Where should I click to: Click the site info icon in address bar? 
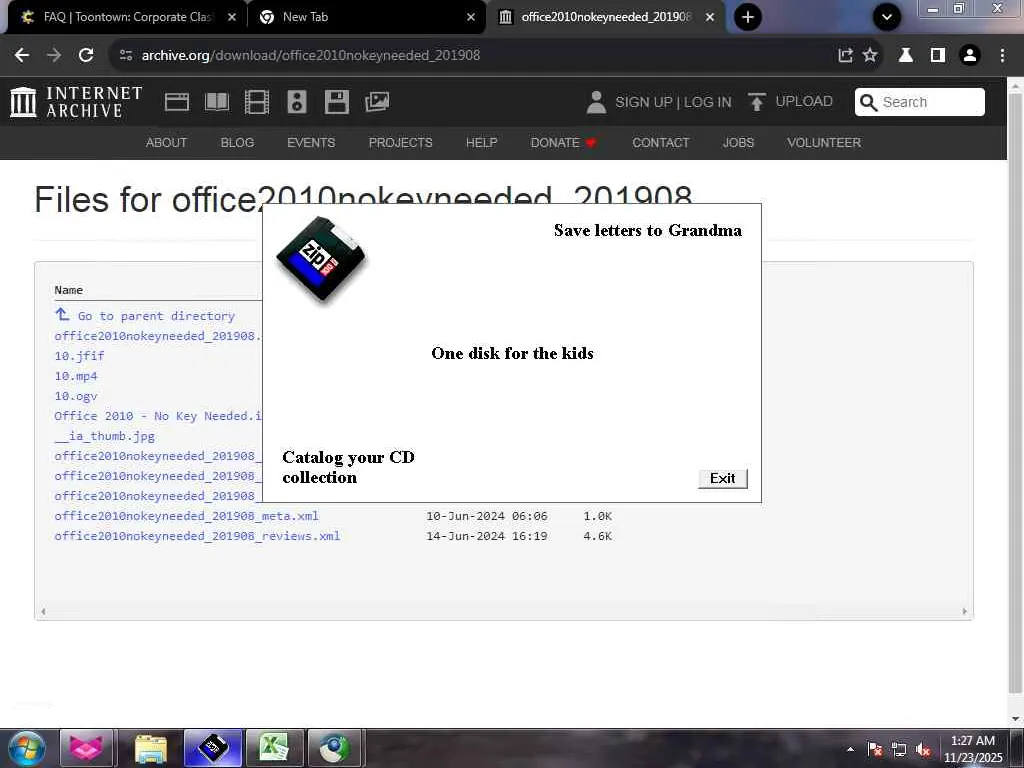tap(126, 56)
